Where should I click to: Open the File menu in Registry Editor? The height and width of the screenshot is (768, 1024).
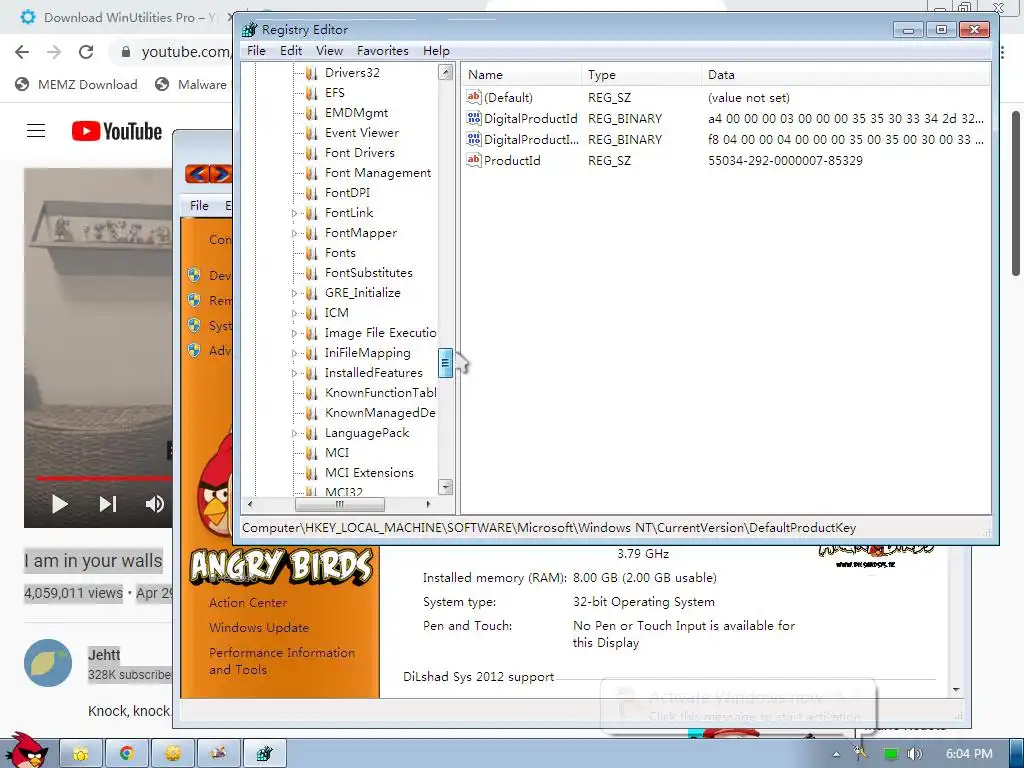pyautogui.click(x=256, y=51)
